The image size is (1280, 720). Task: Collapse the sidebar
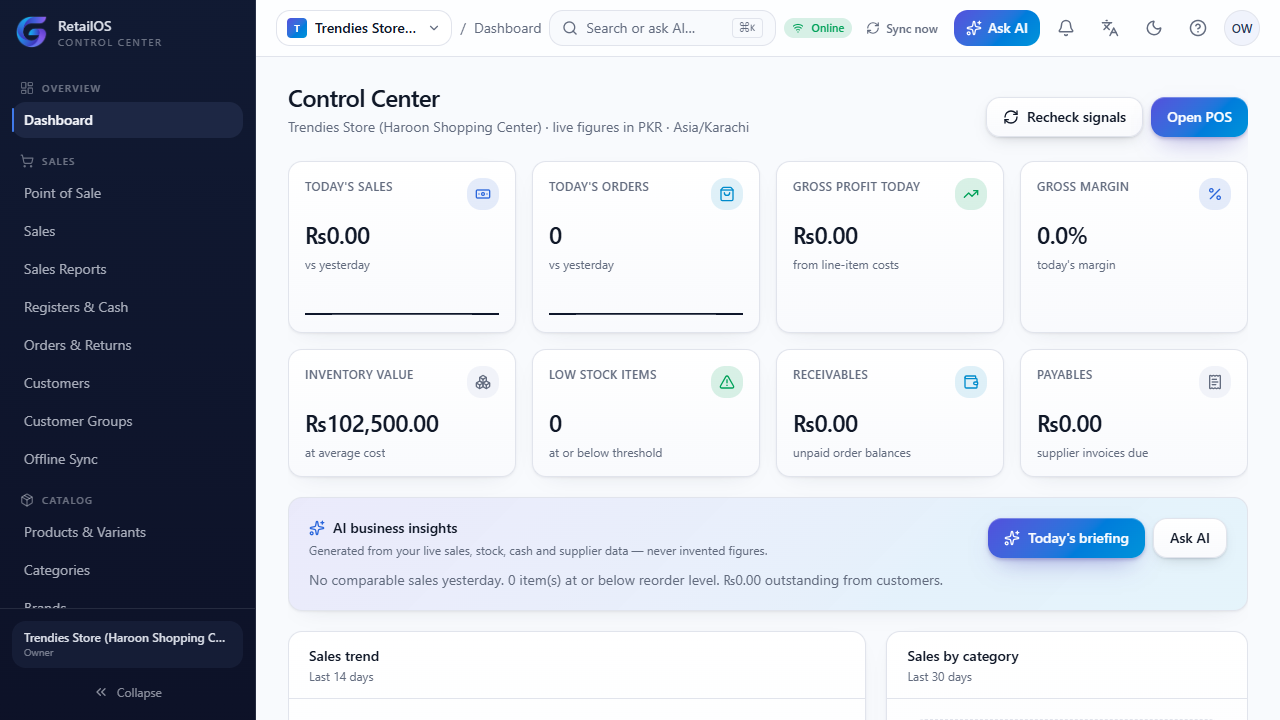click(128, 692)
